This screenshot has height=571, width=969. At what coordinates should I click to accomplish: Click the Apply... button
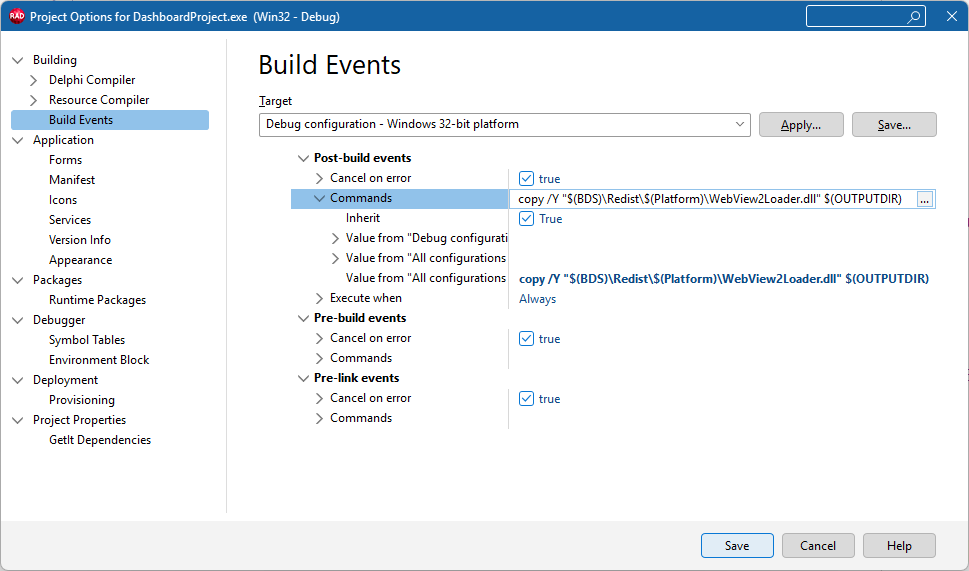click(801, 125)
